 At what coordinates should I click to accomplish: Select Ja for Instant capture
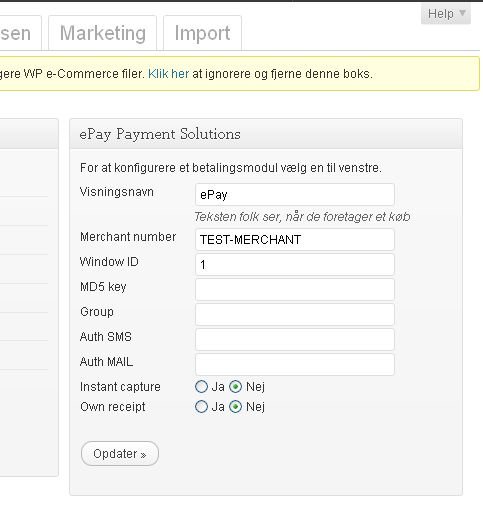[201, 387]
